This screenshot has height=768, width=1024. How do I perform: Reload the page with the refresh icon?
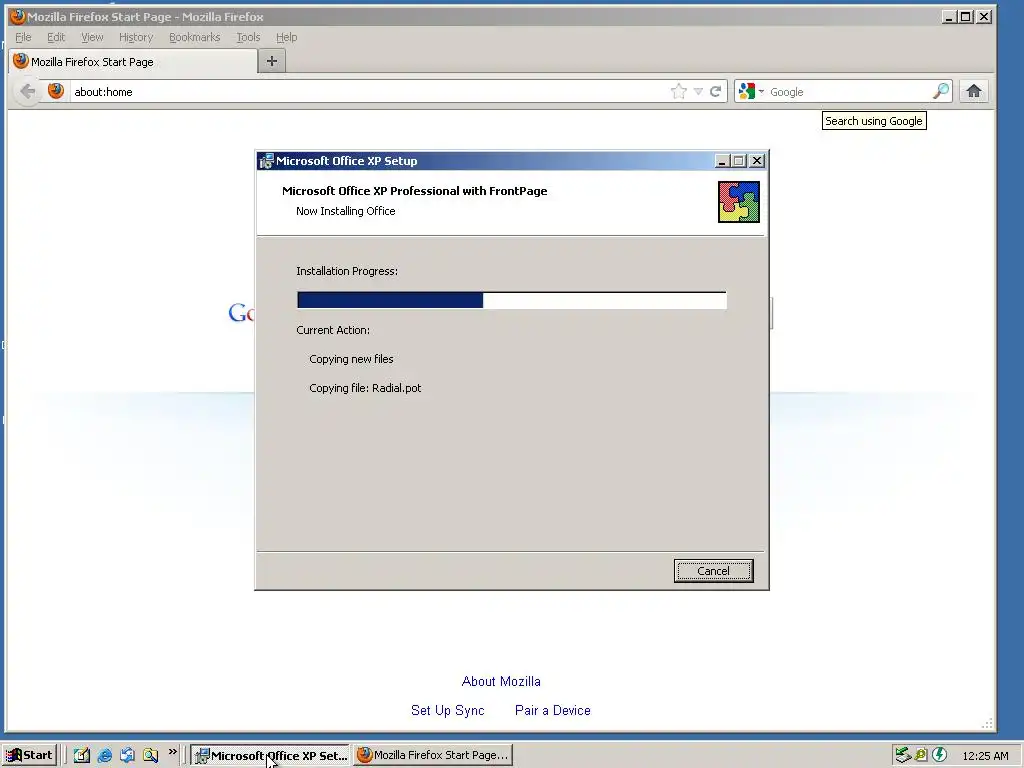pos(716,91)
